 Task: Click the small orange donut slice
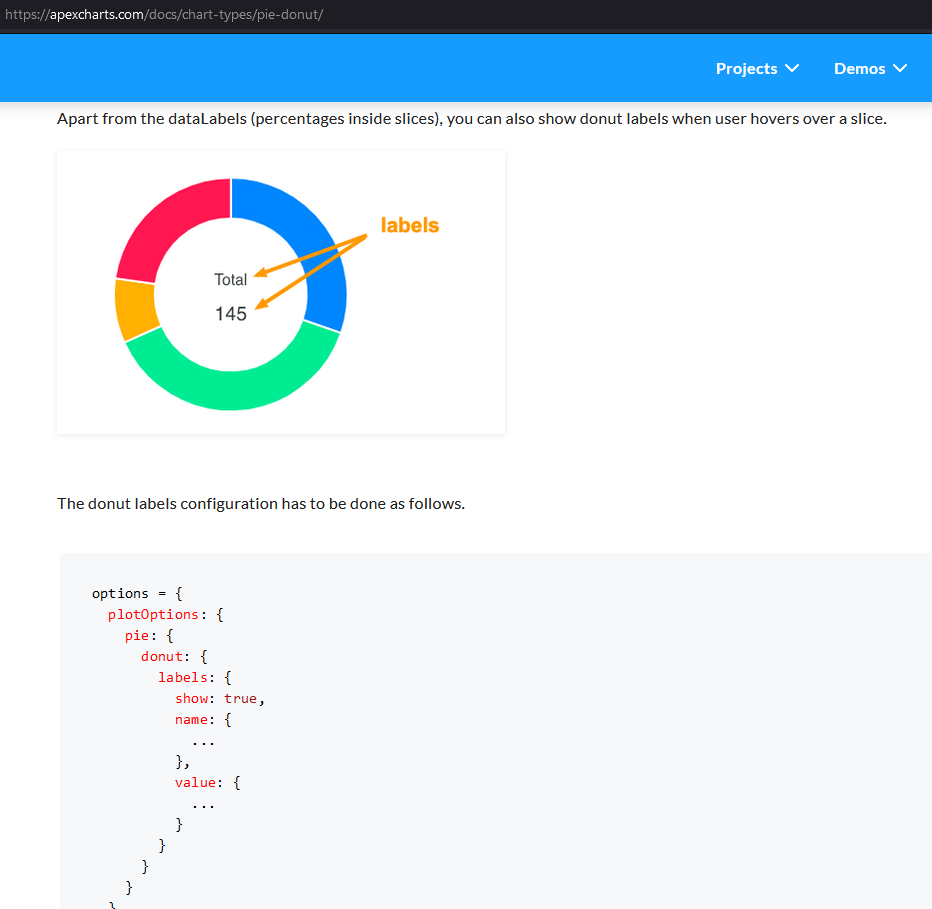[x=136, y=310]
